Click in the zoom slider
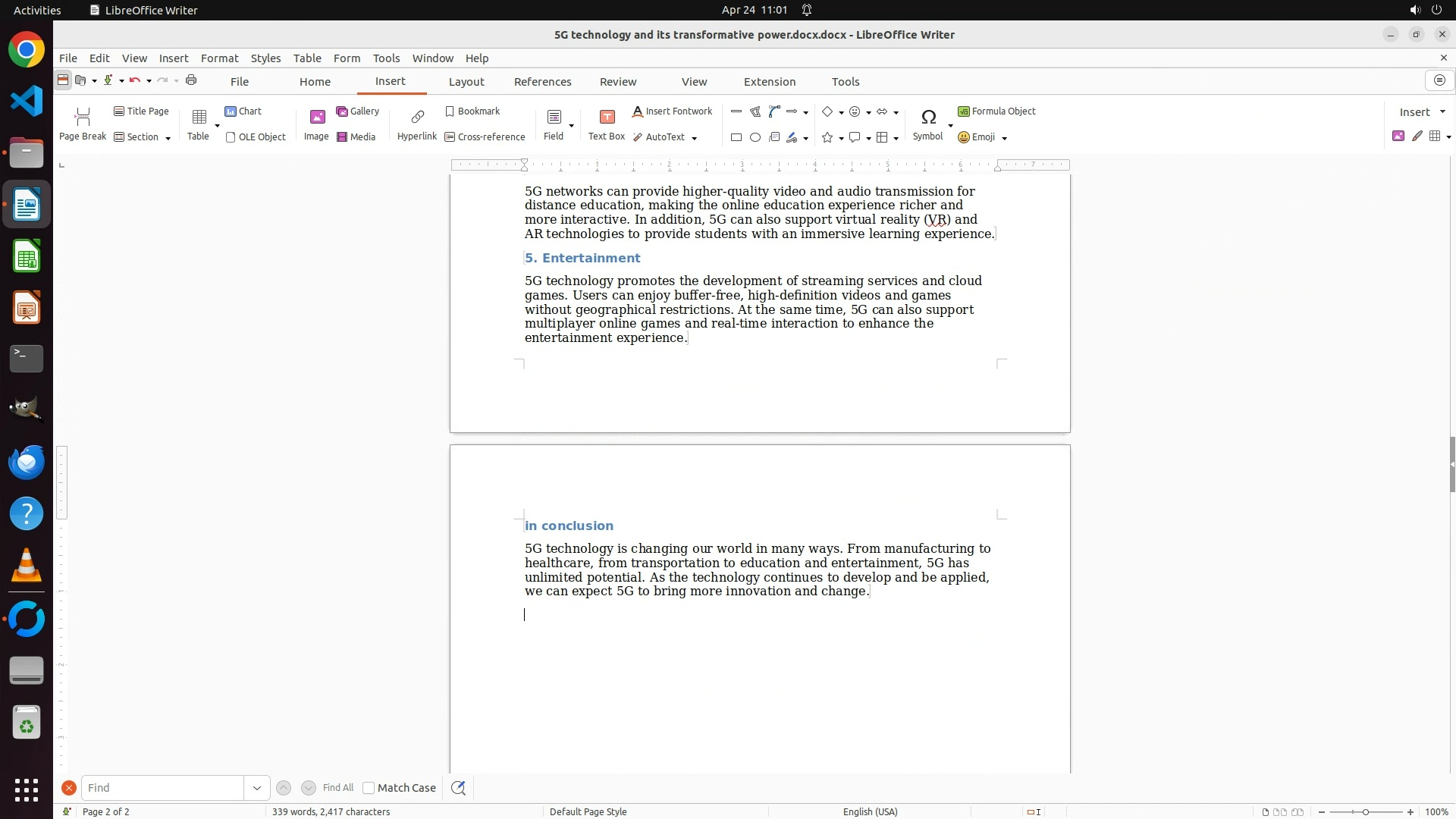This screenshot has height=819, width=1456. pos(1365,811)
